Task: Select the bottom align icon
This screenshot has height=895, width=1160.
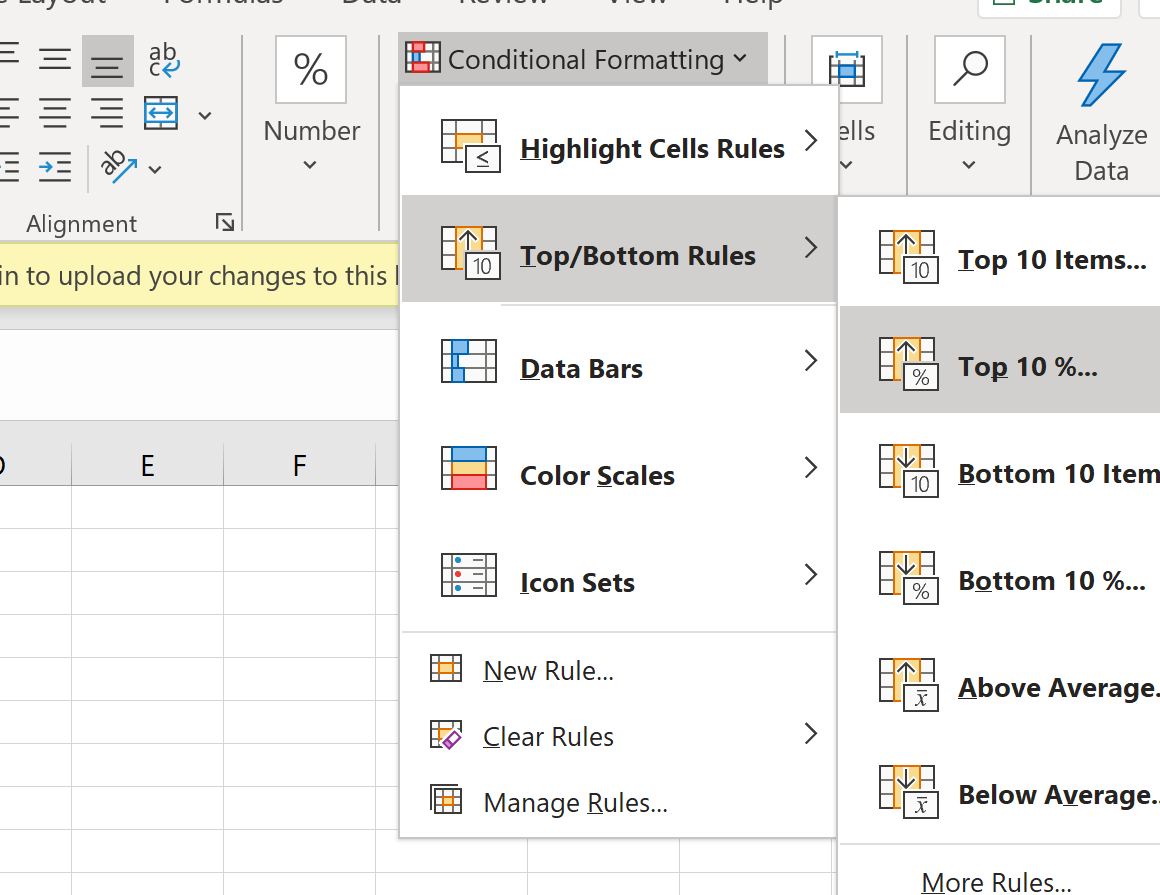Action: pyautogui.click(x=107, y=61)
